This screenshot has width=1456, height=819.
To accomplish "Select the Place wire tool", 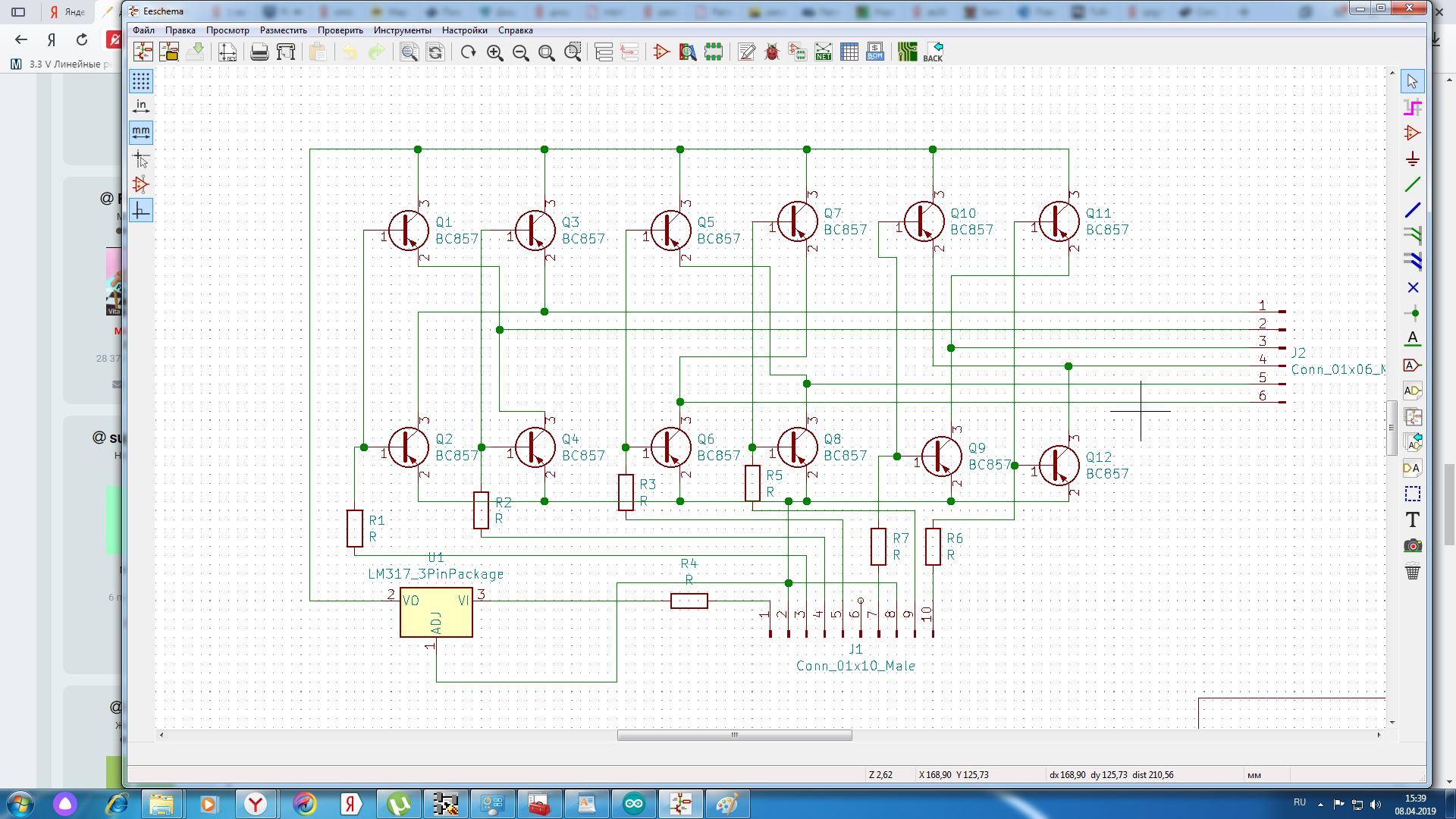I will coord(1412,184).
